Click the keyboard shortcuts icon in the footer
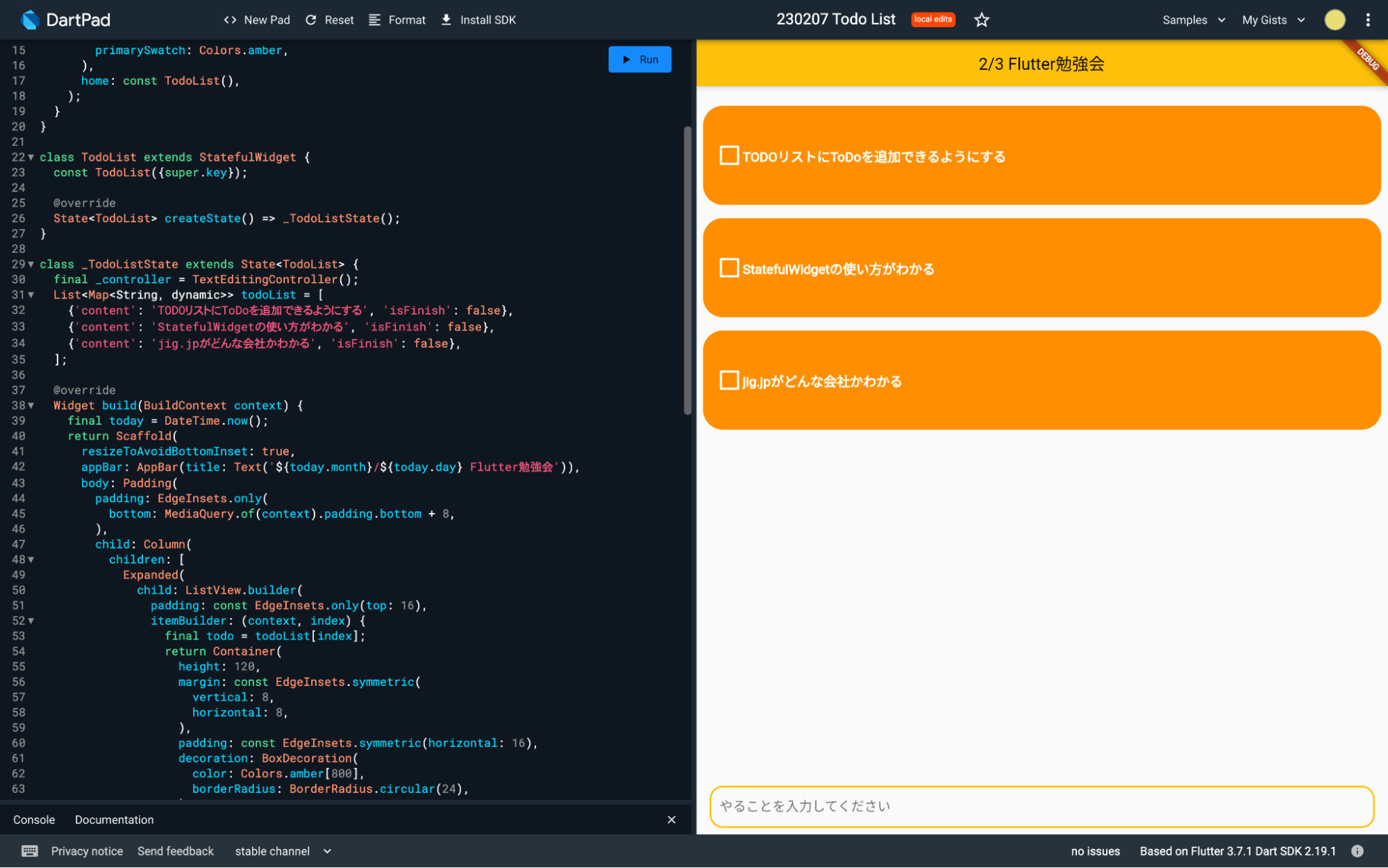Image resolution: width=1388 pixels, height=868 pixels. 30,851
